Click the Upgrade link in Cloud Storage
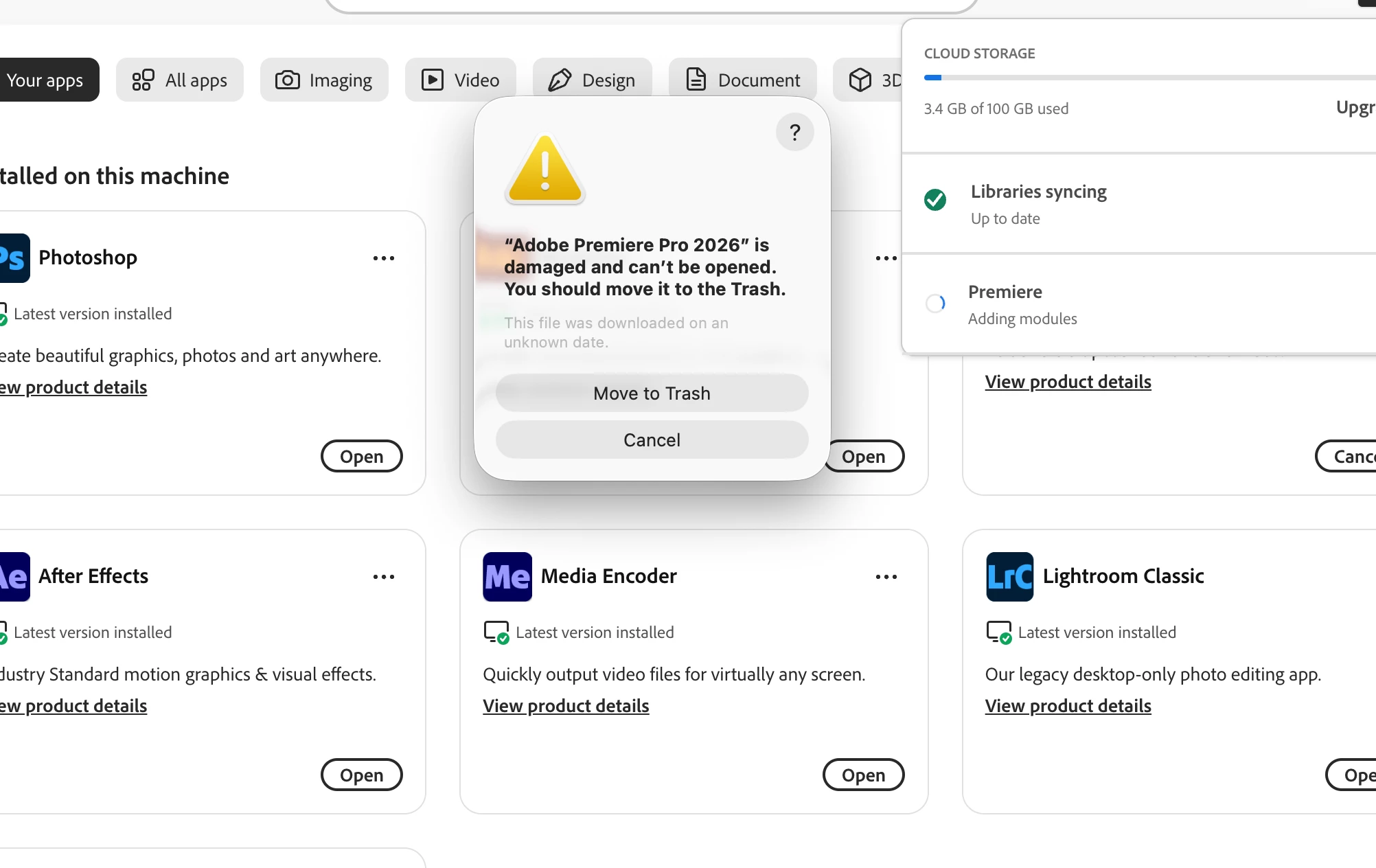Viewport: 1376px width, 868px height. point(1356,108)
